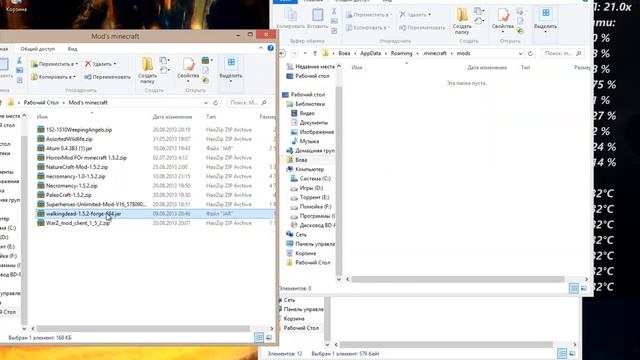Select Видео library in mods window tree
The height and width of the screenshot is (360, 640).
[x=303, y=113]
